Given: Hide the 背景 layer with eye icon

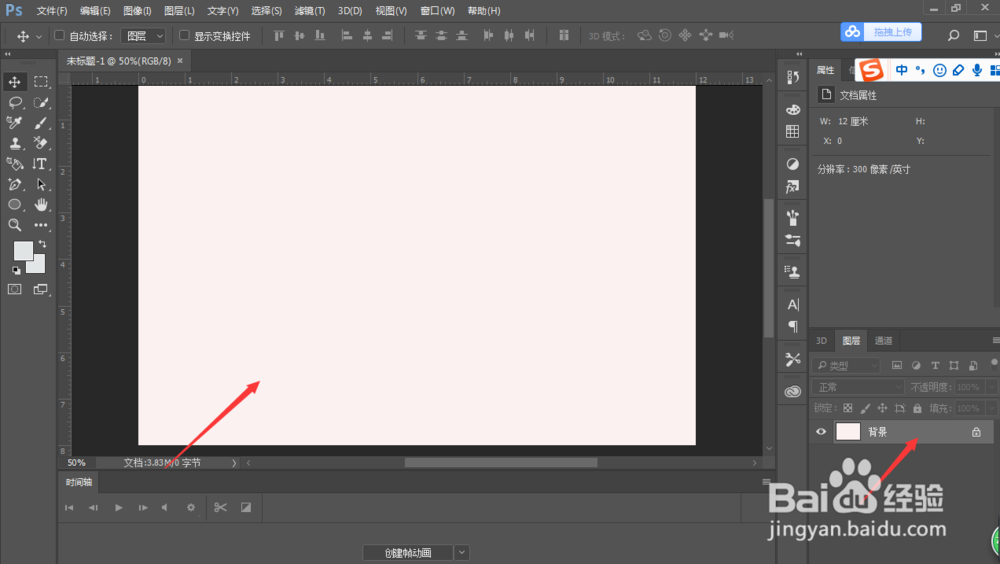Looking at the screenshot, I should coord(821,432).
